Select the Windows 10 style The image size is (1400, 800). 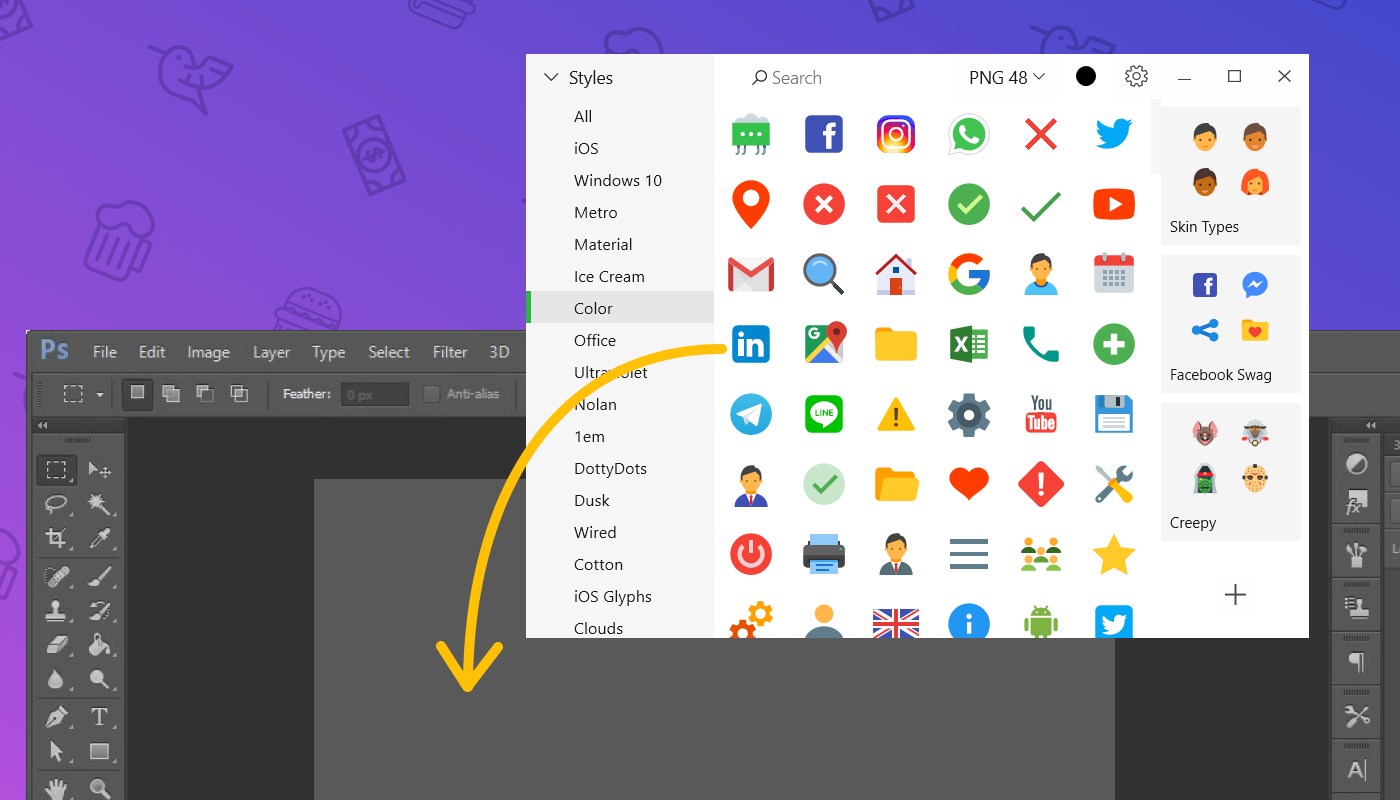tap(618, 180)
